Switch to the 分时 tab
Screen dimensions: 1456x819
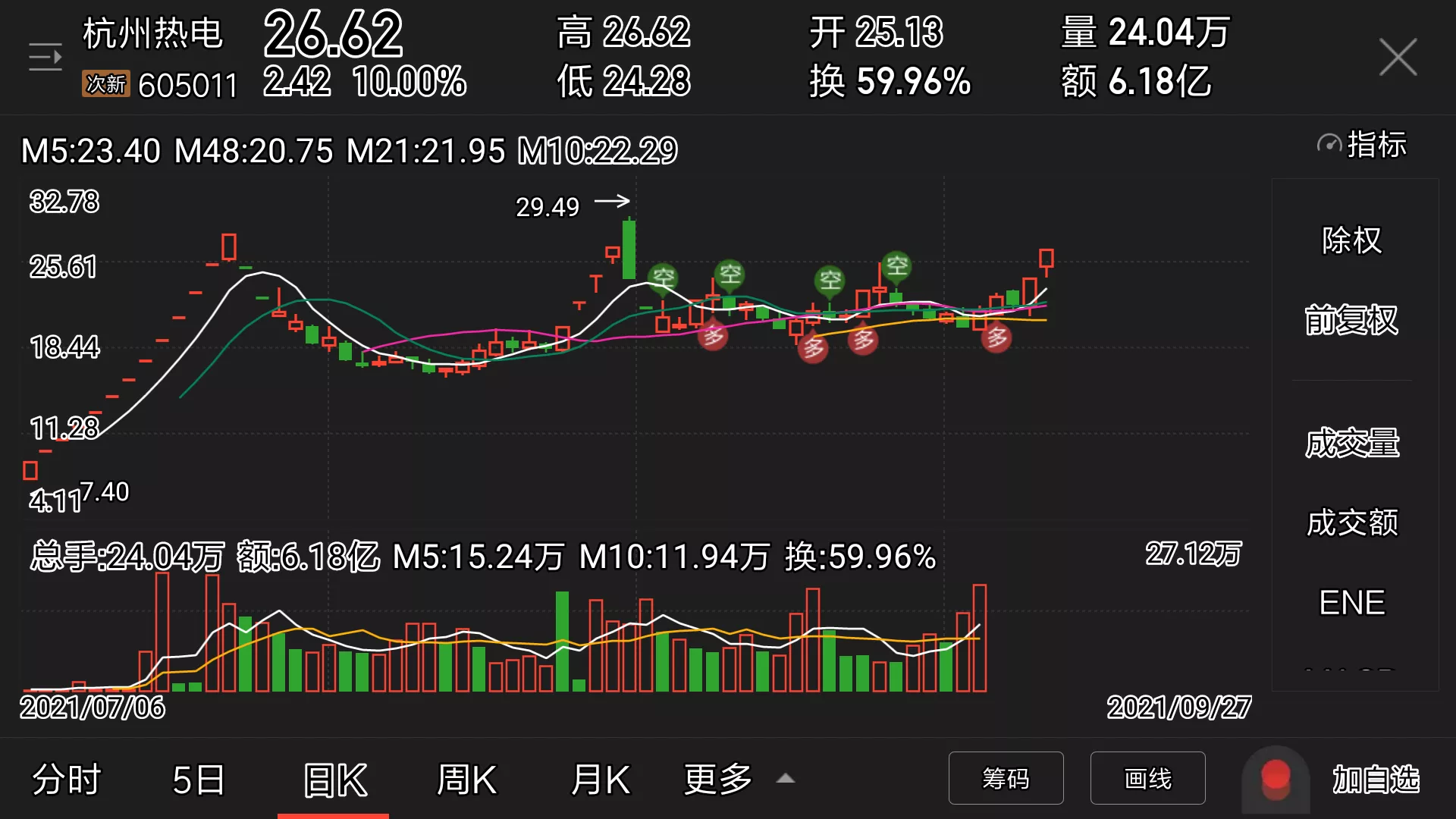[67, 780]
